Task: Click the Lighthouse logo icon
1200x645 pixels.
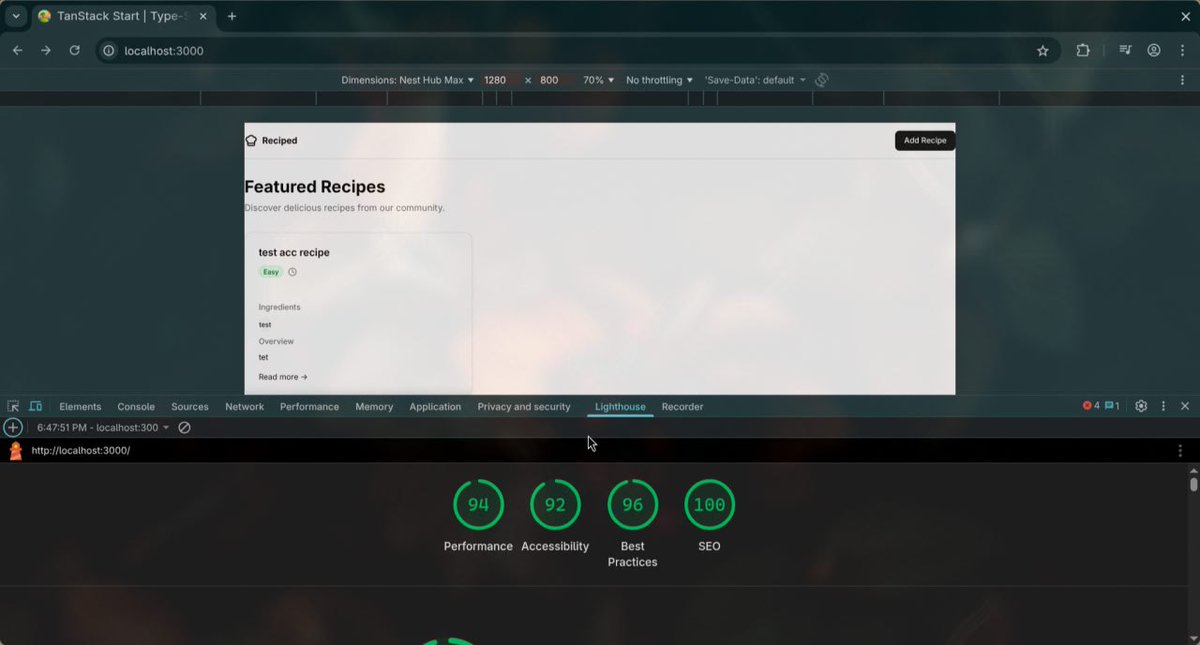Action: (15, 451)
